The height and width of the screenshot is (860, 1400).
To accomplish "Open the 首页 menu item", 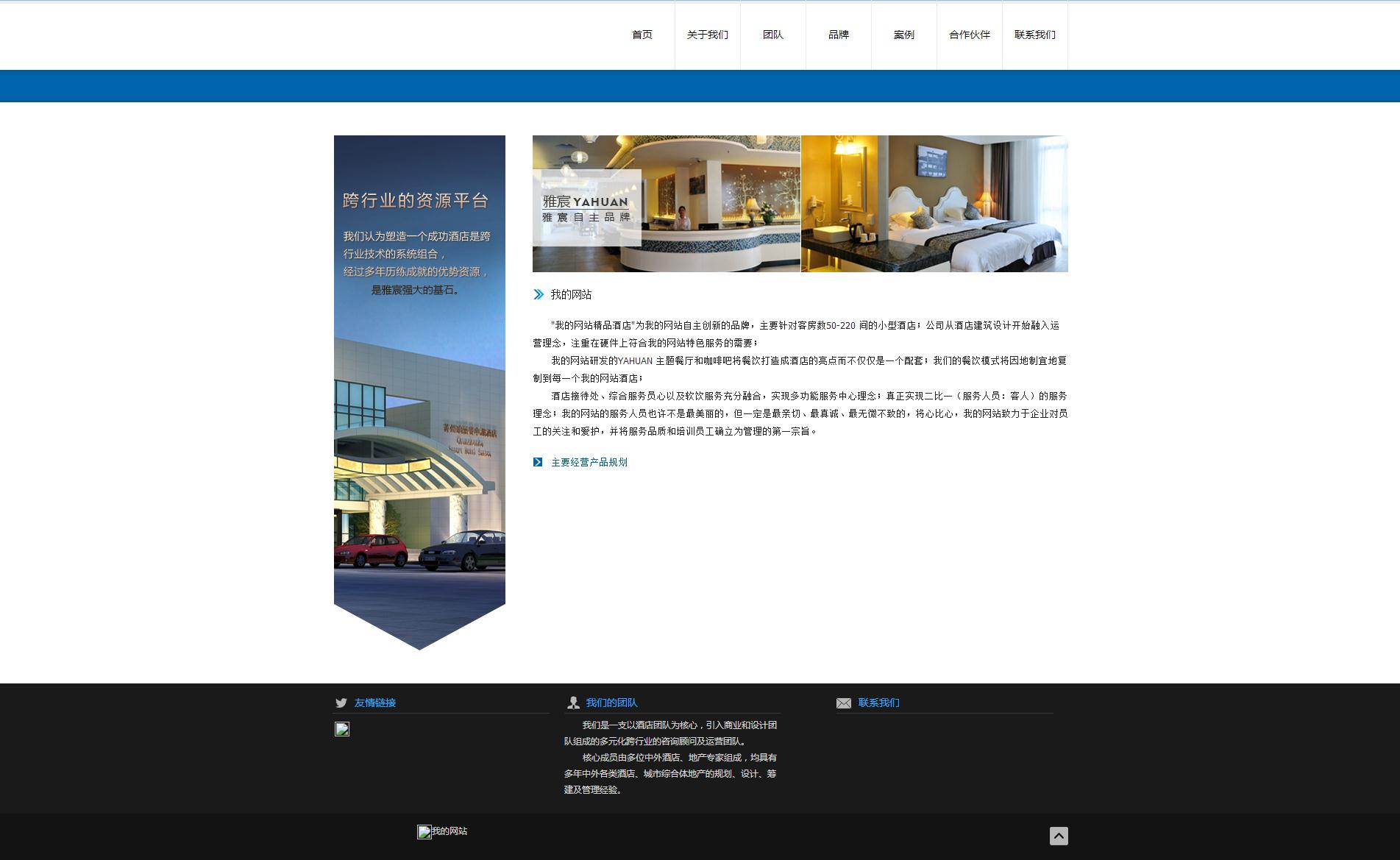I will click(x=642, y=35).
